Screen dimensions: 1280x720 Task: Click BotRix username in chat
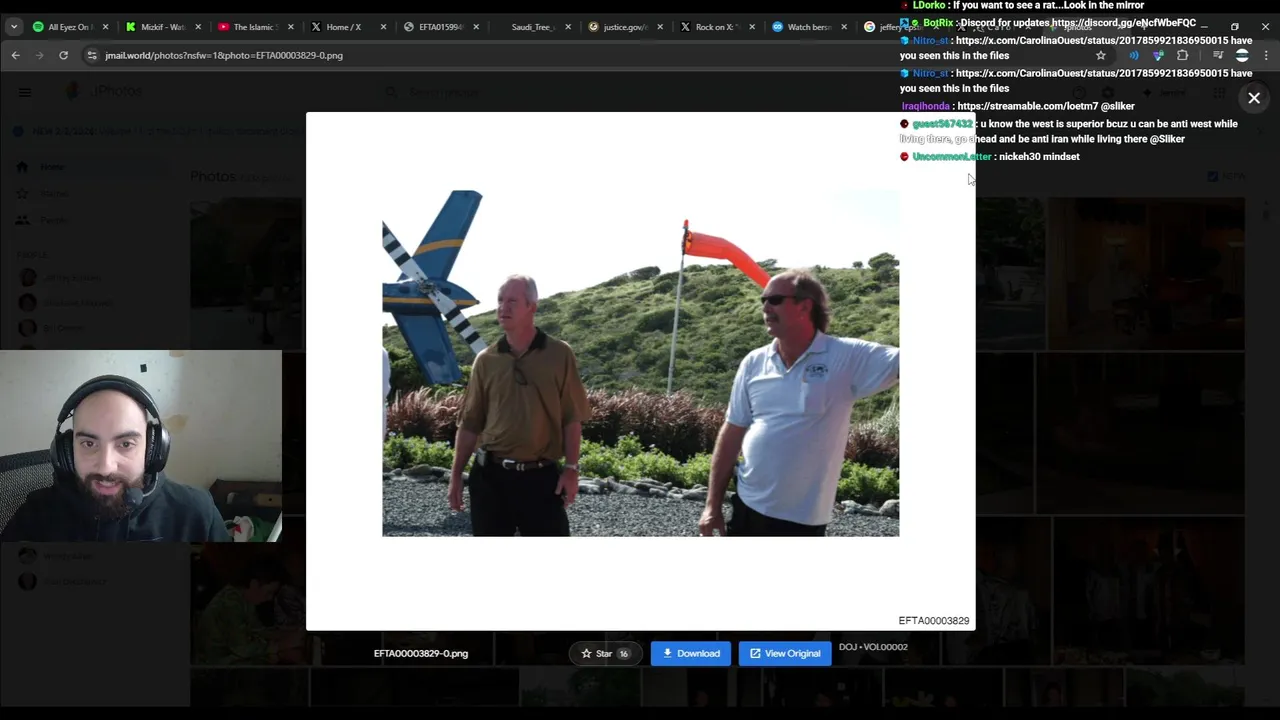click(x=938, y=23)
